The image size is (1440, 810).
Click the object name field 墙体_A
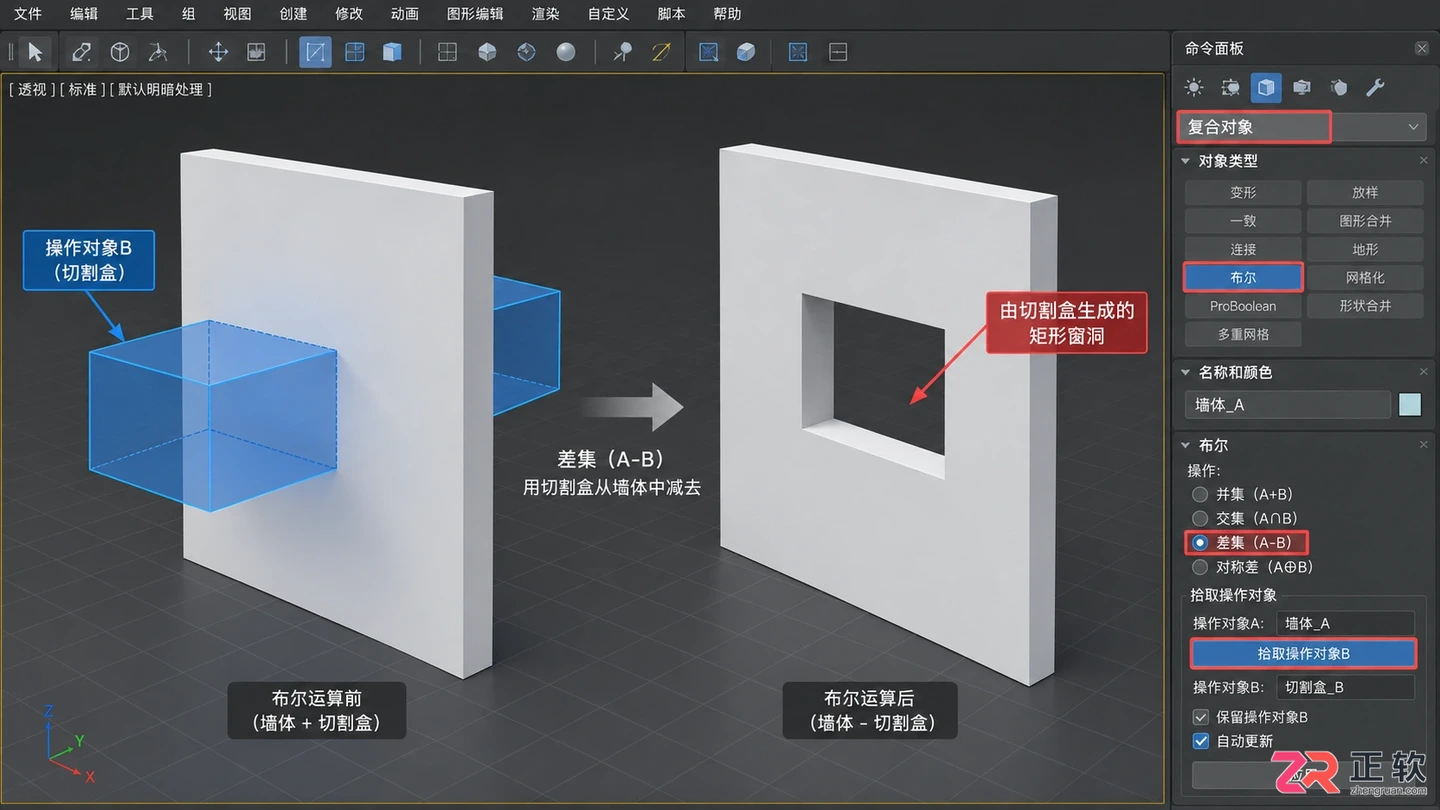click(x=1288, y=404)
